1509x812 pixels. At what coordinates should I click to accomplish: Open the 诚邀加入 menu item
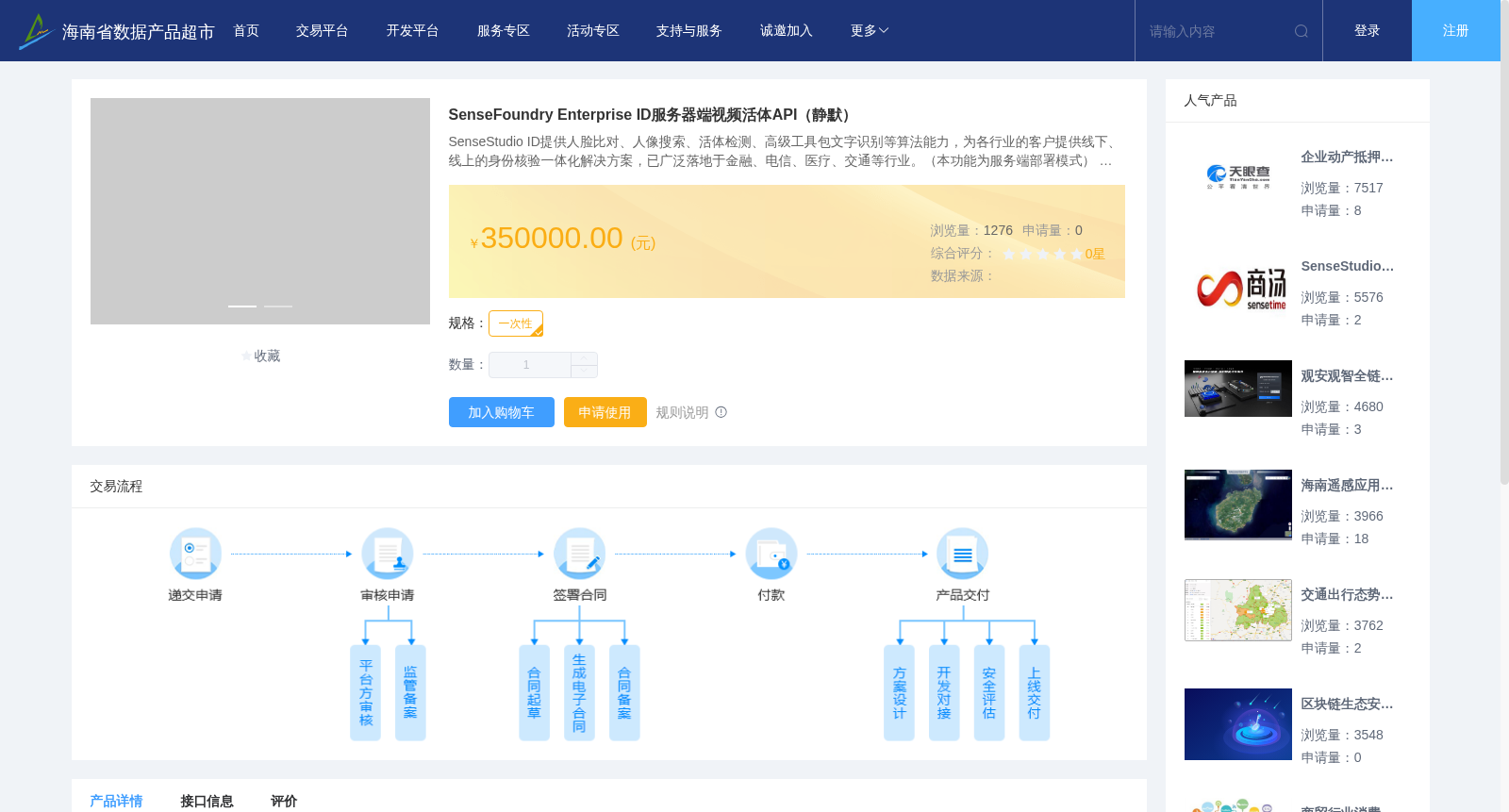(787, 31)
